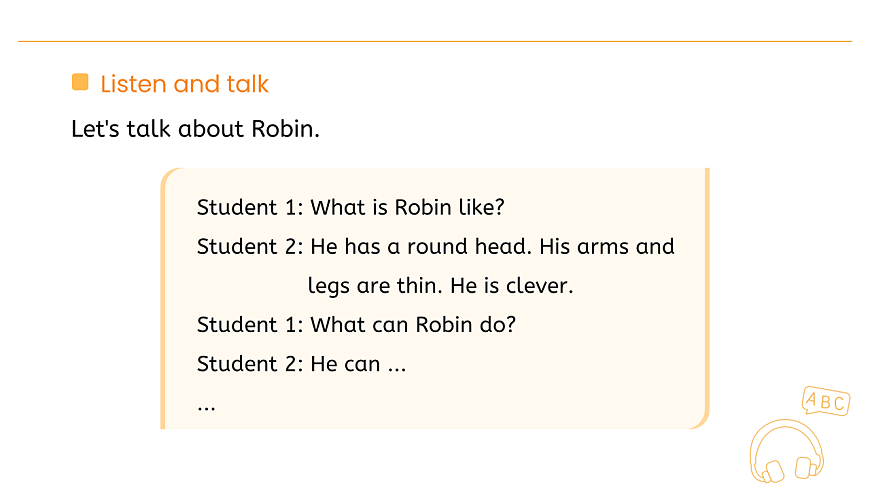870x489 pixels.
Task: Select the line "Student 2: He can ..."
Action: click(x=301, y=364)
